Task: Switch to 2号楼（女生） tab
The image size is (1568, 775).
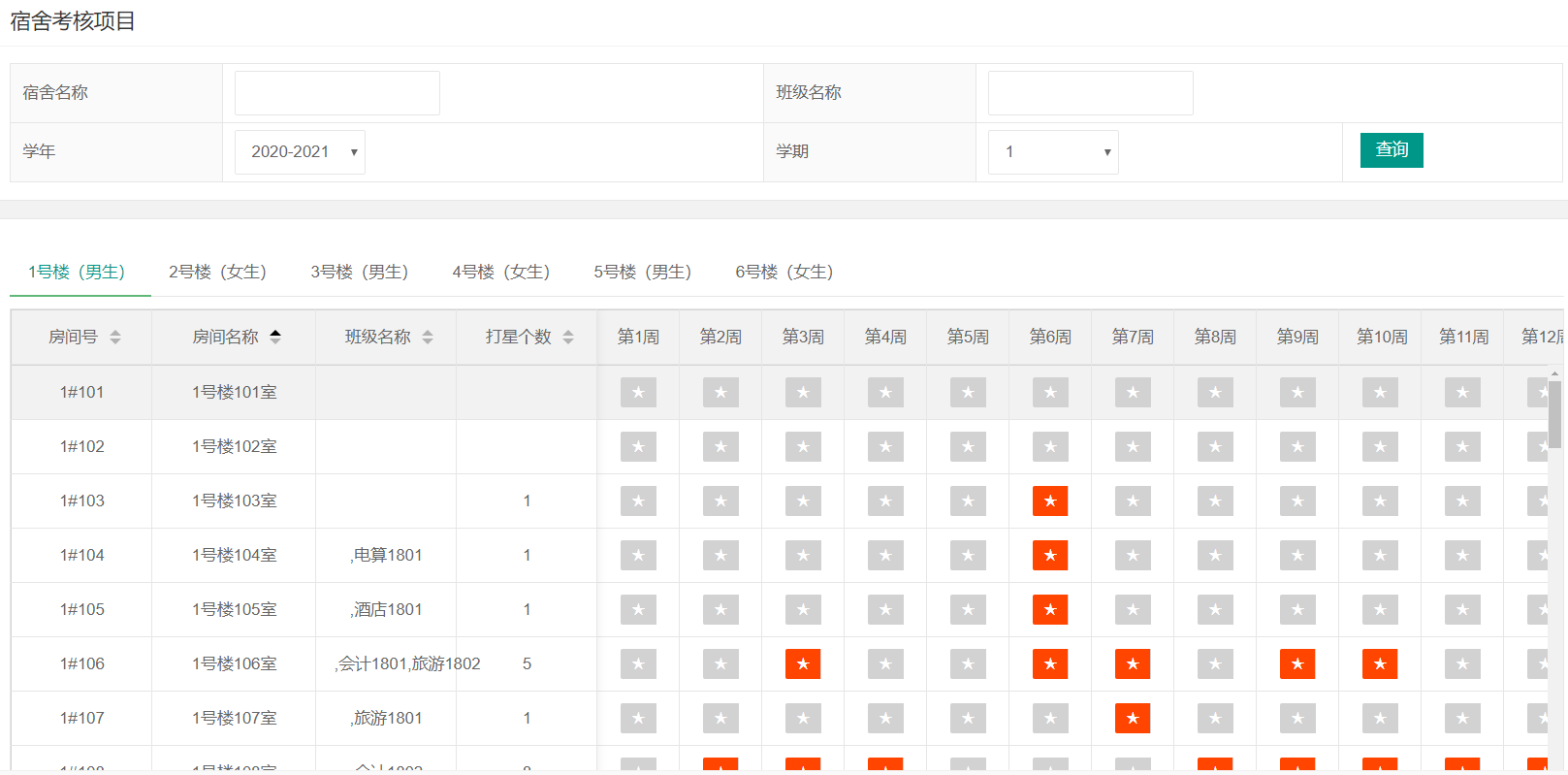Action: pos(217,272)
